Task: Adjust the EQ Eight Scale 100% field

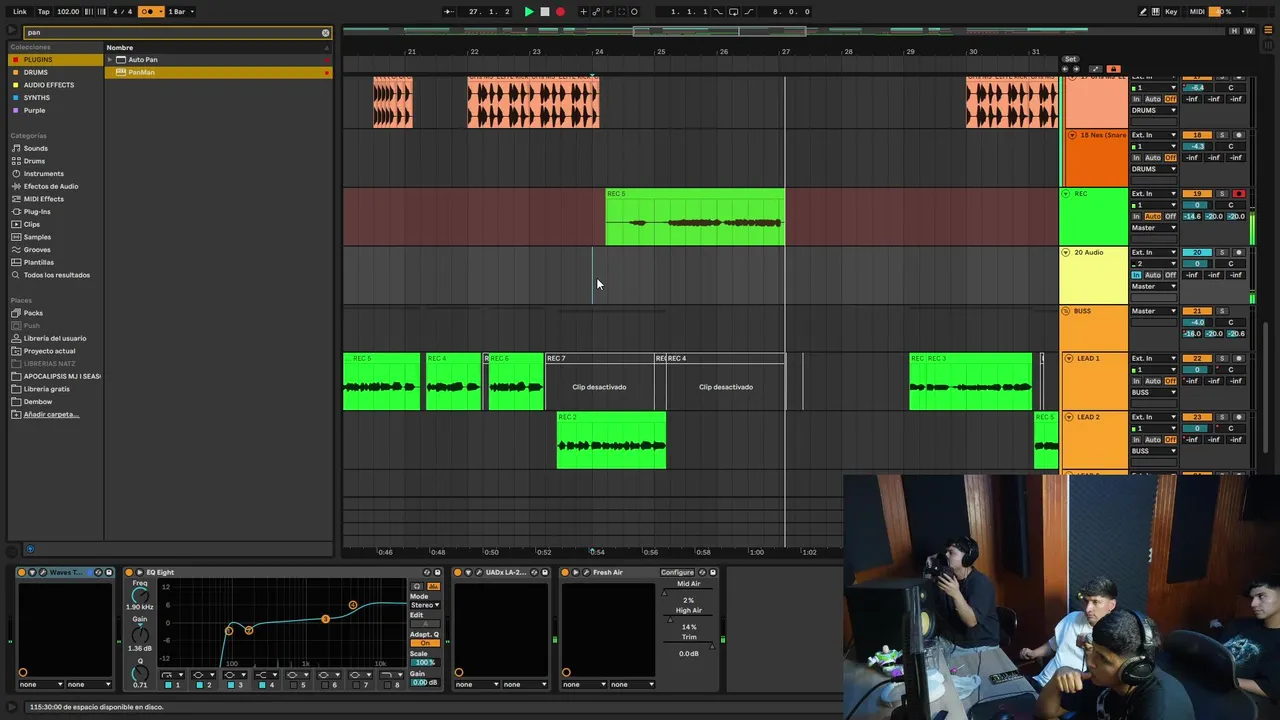Action: point(425,663)
